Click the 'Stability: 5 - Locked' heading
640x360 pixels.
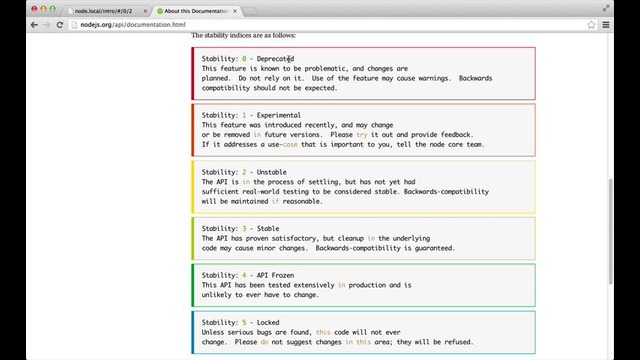click(240, 322)
